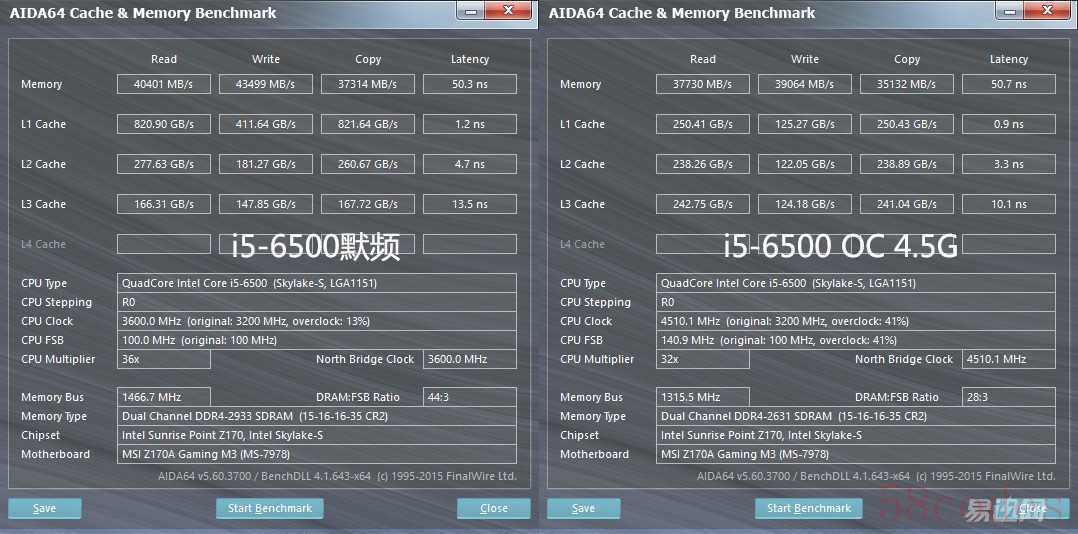Close the right AIDA64 window via title bar X
1078x534 pixels.
[1047, 10]
